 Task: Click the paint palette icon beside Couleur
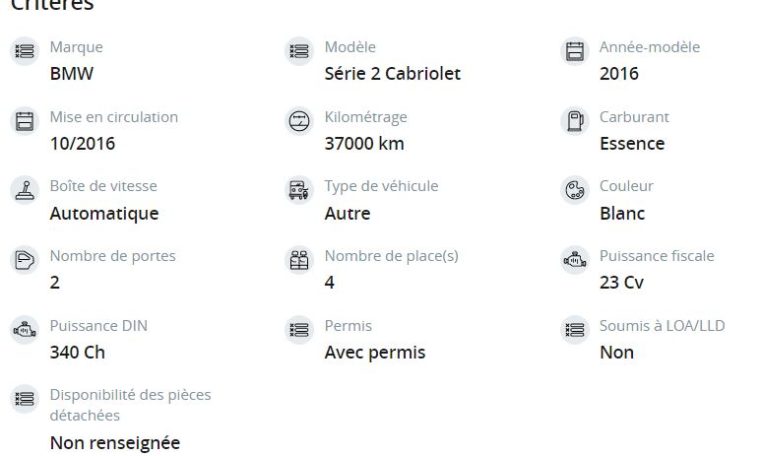(575, 190)
